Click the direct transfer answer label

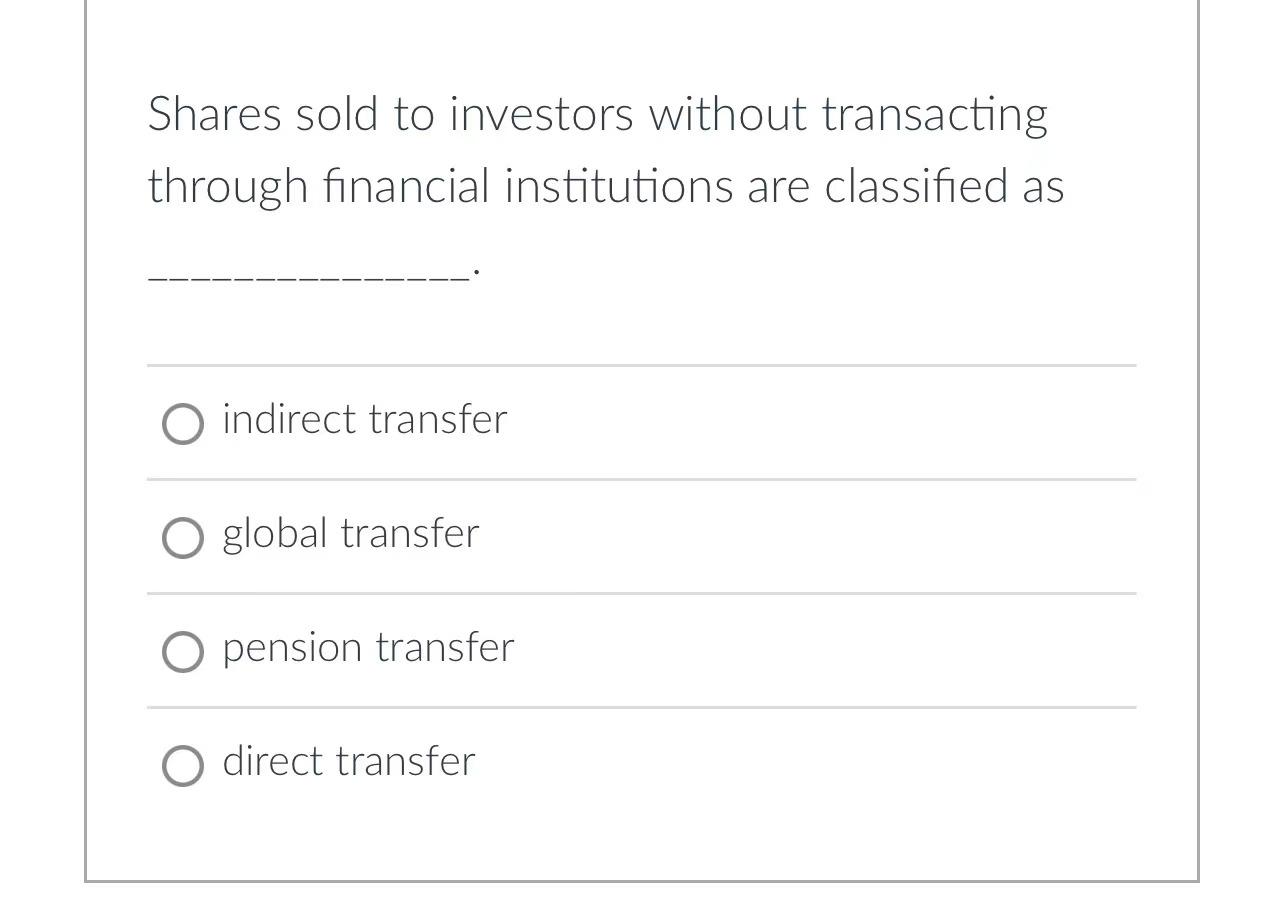(x=348, y=761)
